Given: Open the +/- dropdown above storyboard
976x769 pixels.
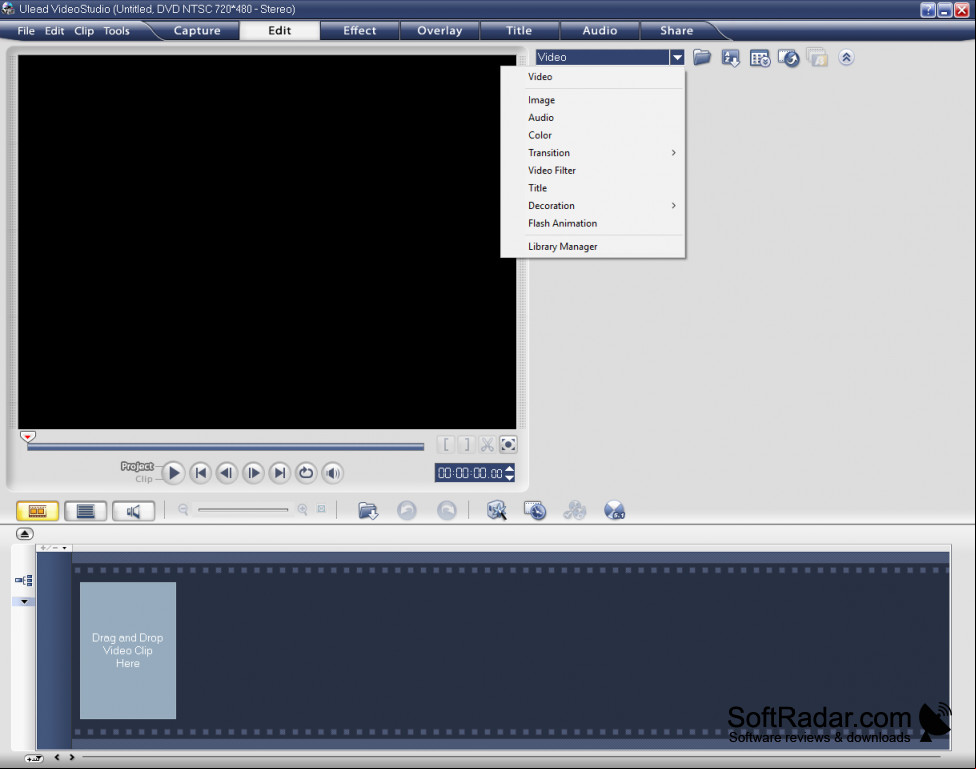Looking at the screenshot, I should (54, 548).
